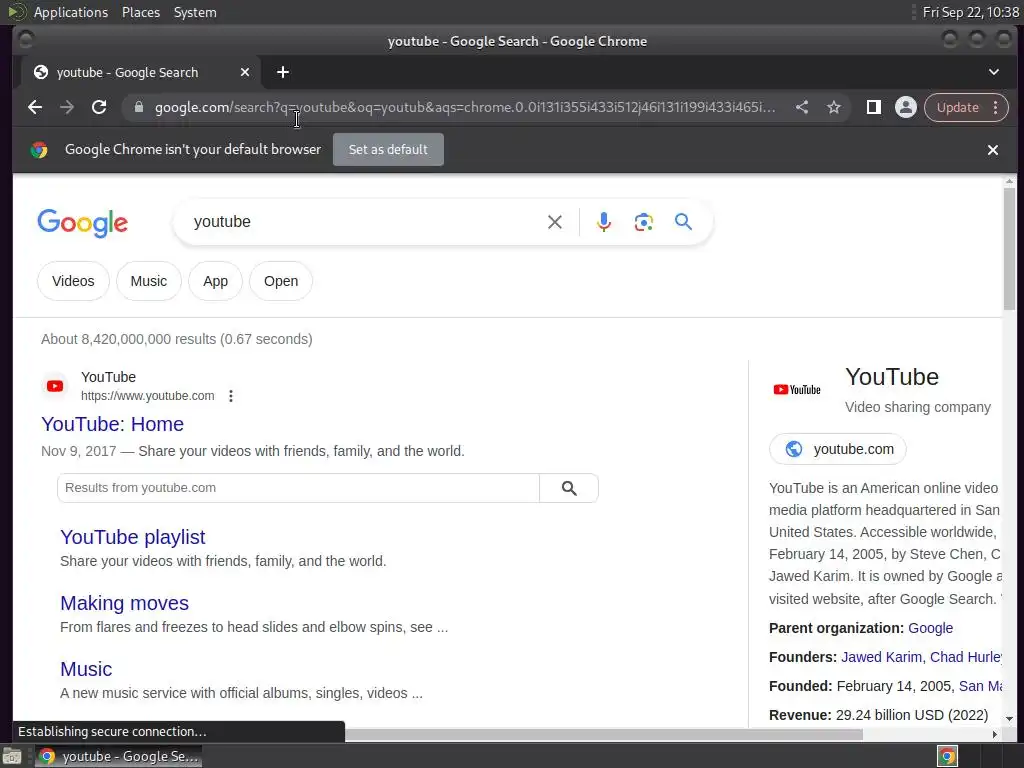This screenshot has width=1024, height=768.
Task: Click the Update button in Chrome toolbar
Action: point(957,107)
